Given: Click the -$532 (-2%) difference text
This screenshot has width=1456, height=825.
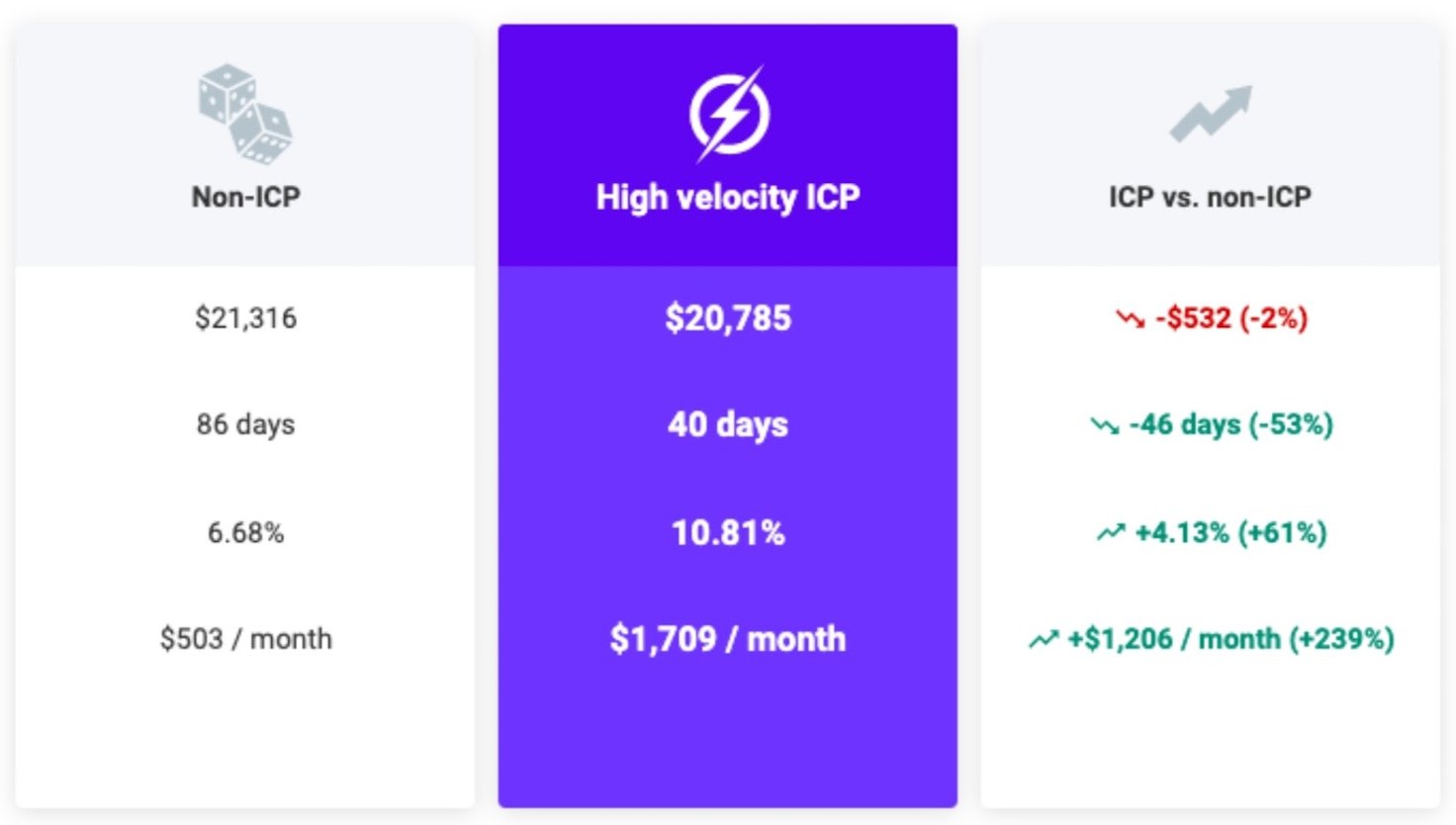Looking at the screenshot, I should pos(1231,319).
